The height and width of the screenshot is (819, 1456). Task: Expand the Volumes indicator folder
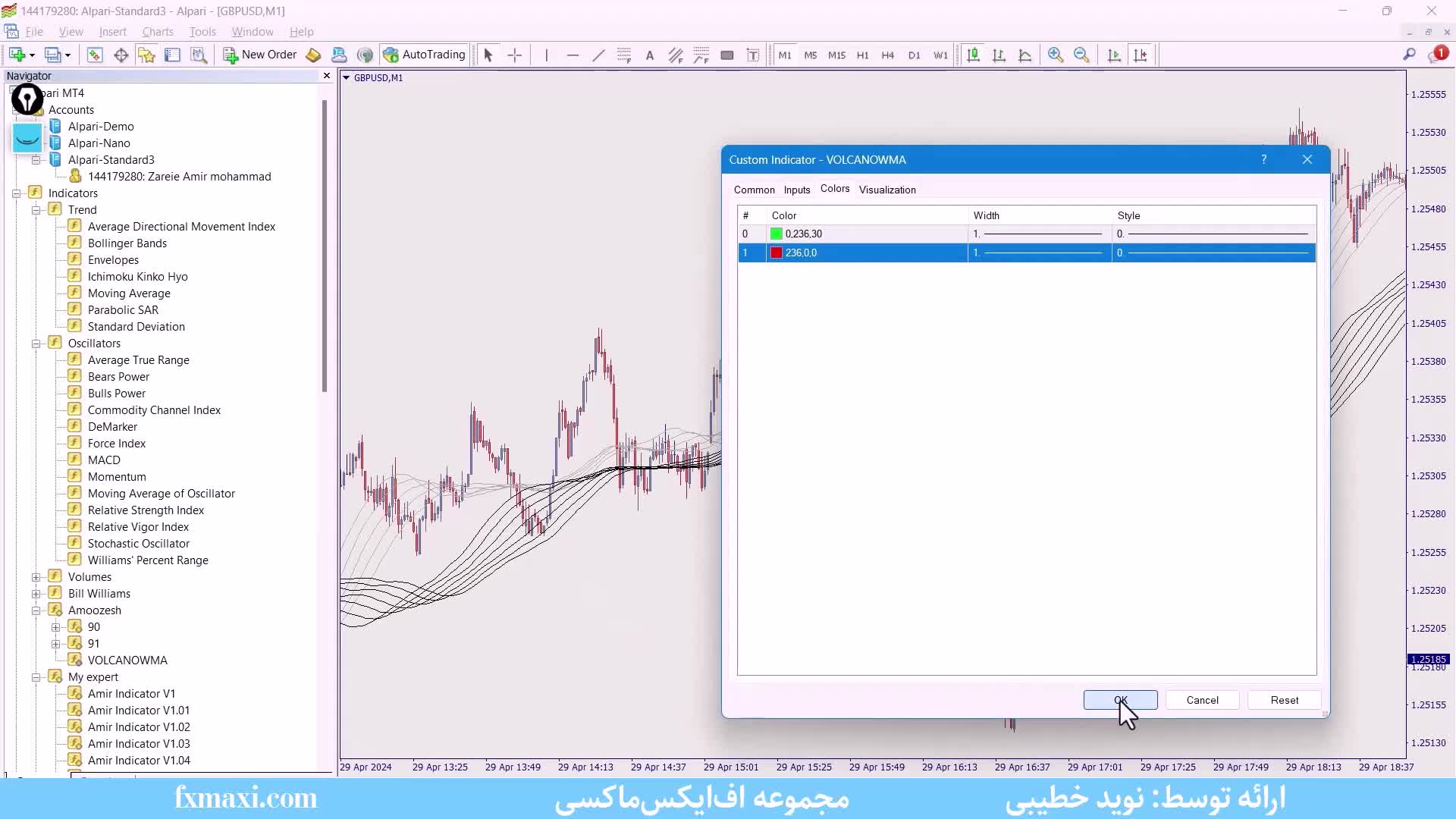pyautogui.click(x=36, y=577)
